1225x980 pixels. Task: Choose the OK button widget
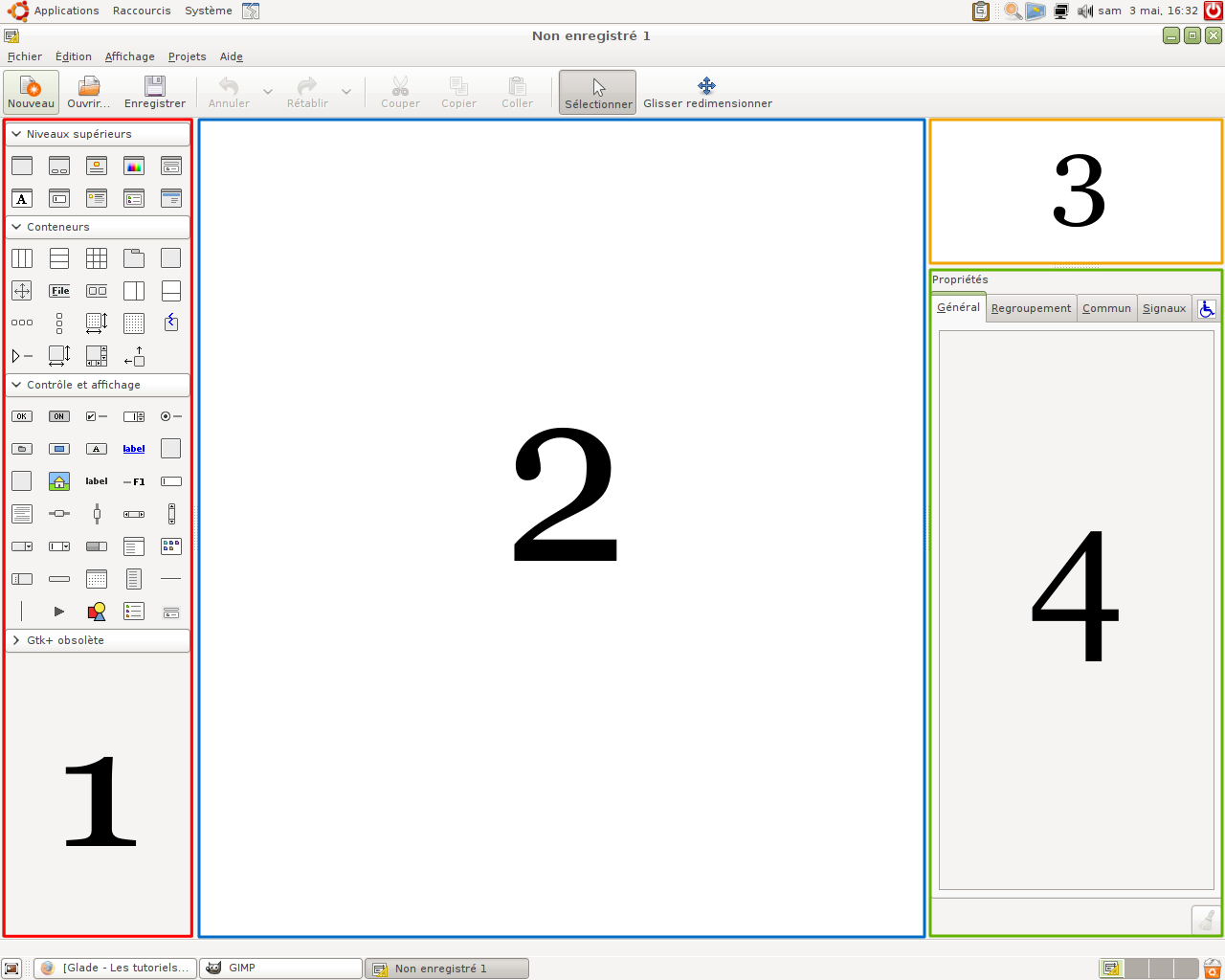tap(22, 416)
